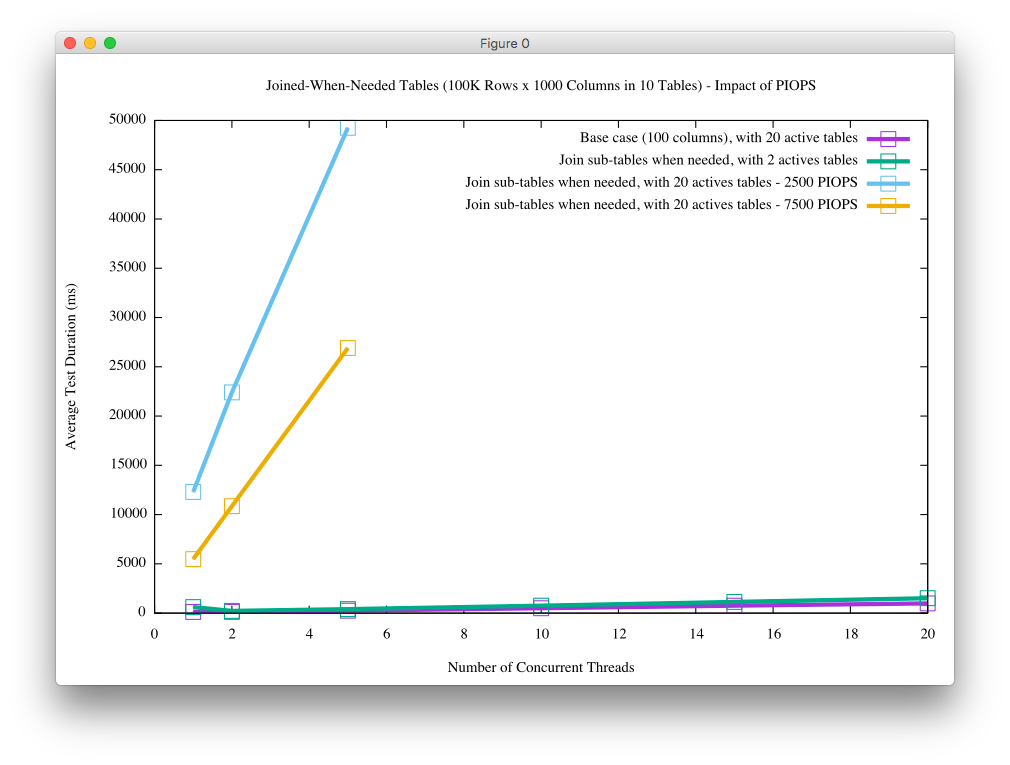The image size is (1010, 765).
Task: Select legend entry for 7500 PIOPS
Action: click(661, 205)
